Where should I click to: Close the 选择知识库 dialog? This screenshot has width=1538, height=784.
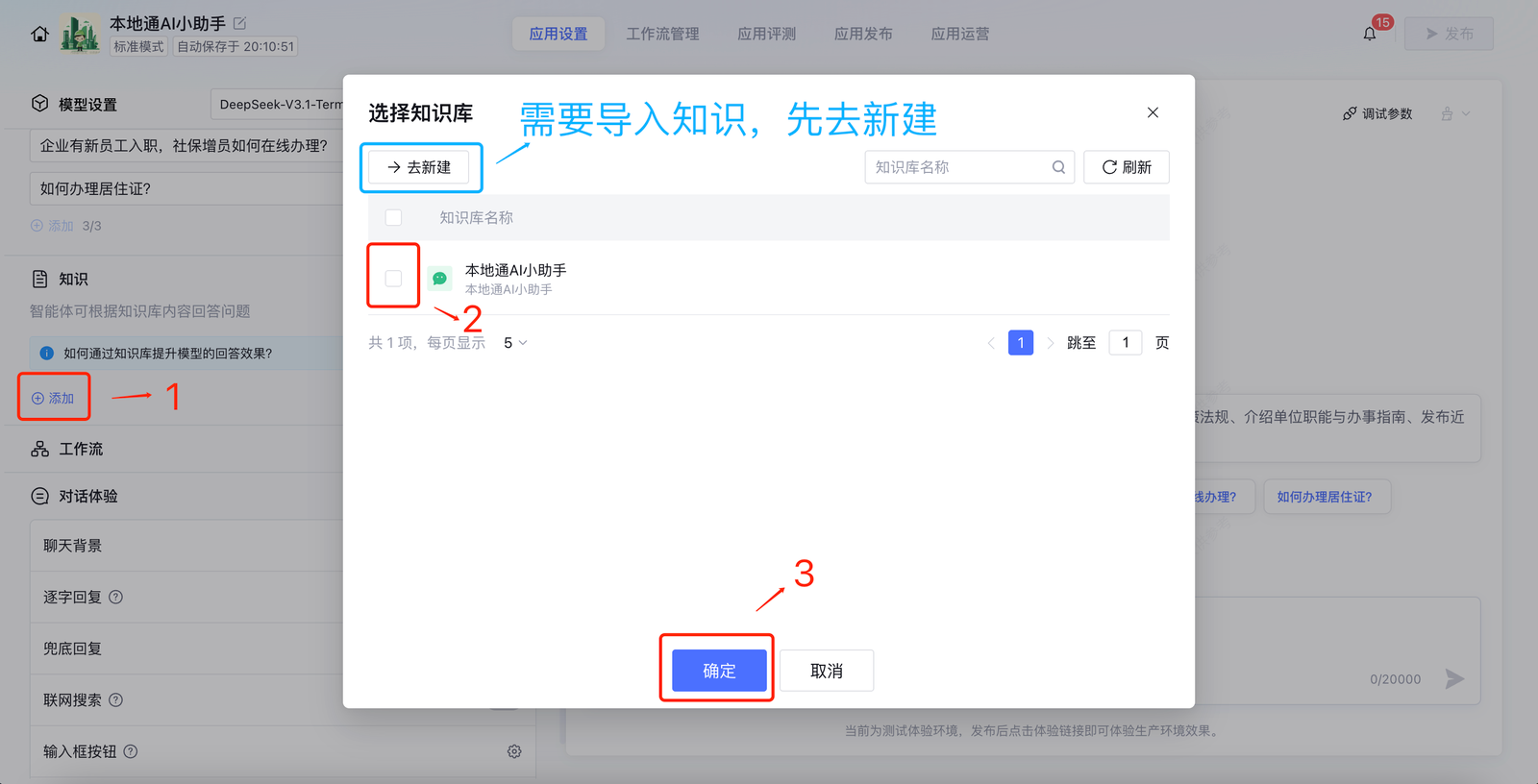click(x=1153, y=112)
